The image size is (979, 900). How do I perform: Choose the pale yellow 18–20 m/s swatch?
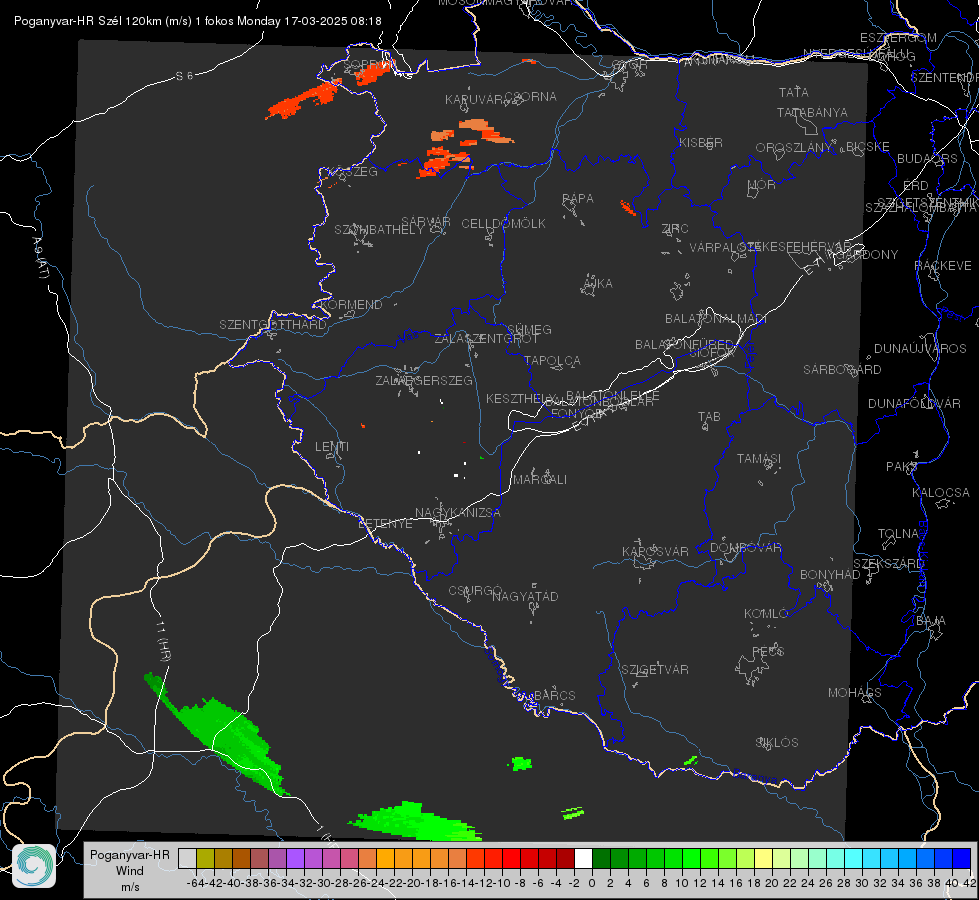[763, 858]
